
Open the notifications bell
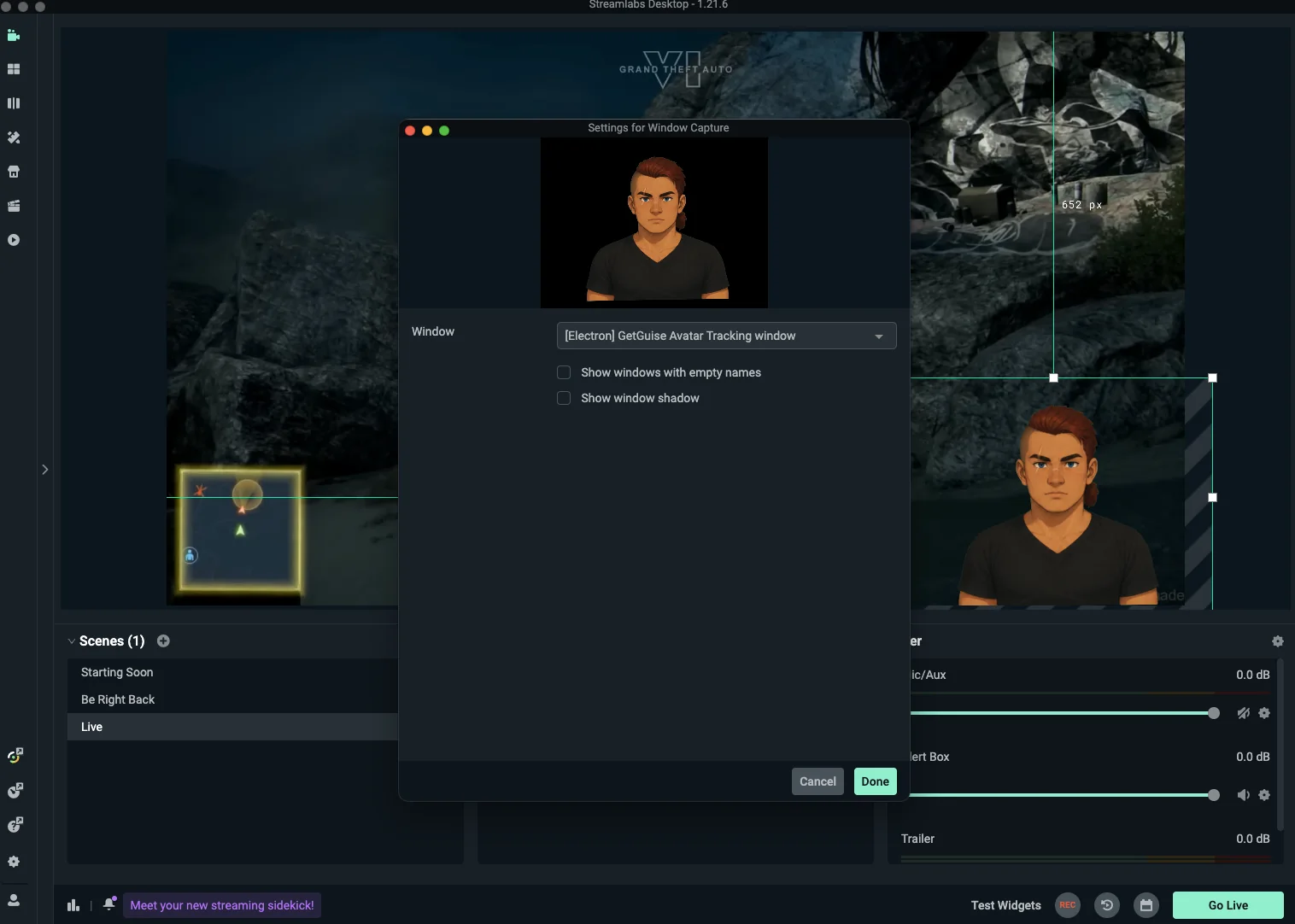[109, 904]
